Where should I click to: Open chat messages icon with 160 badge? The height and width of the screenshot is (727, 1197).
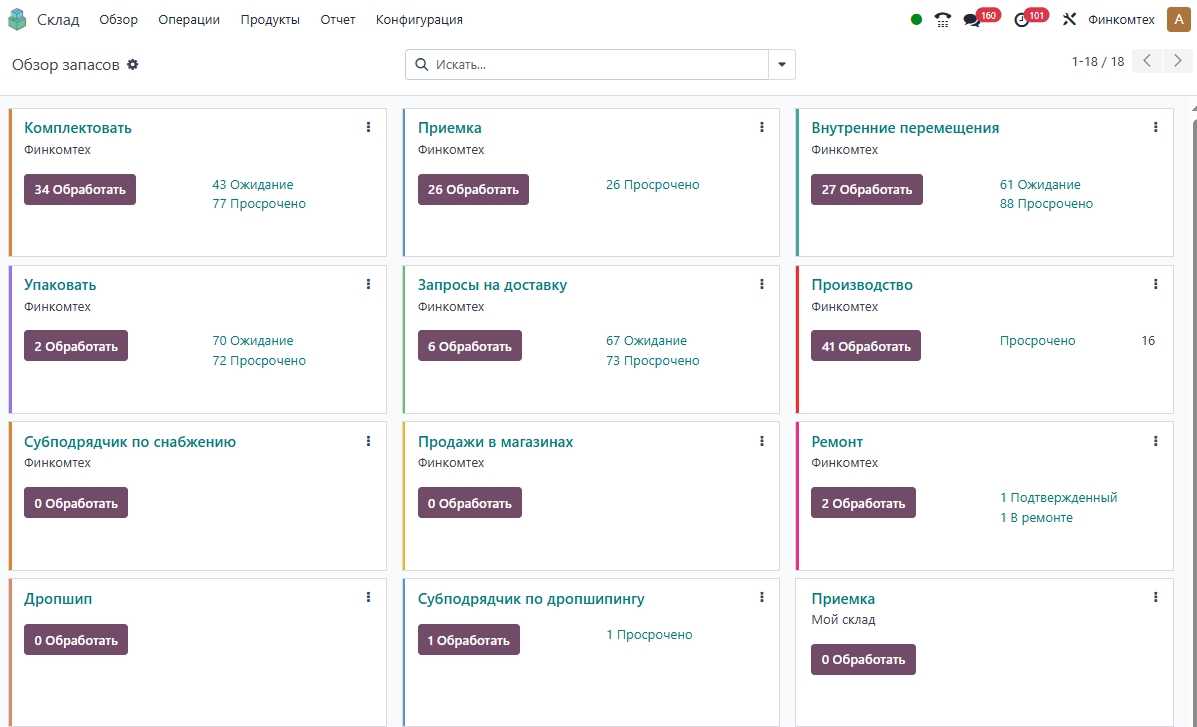971,20
